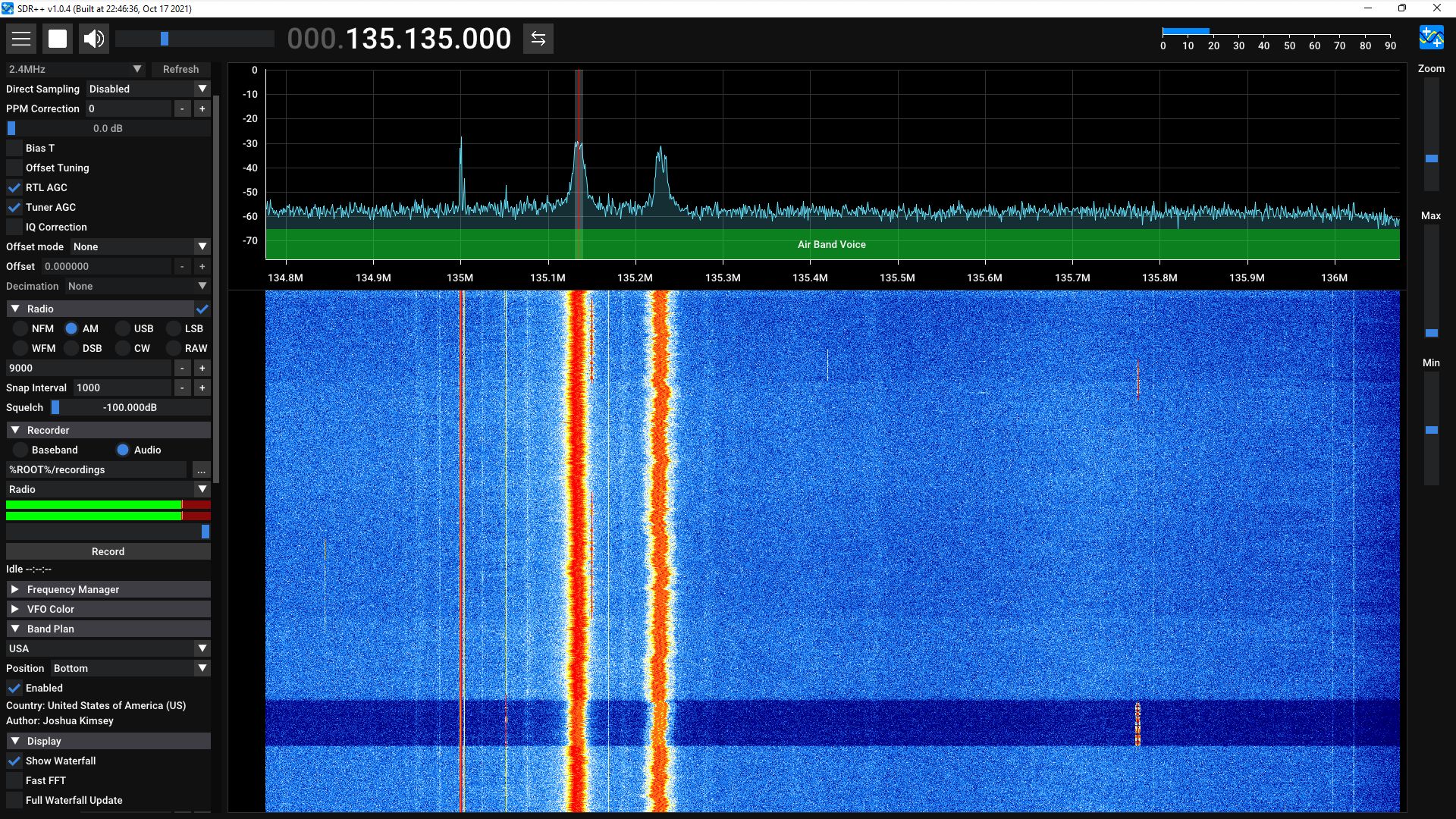Screen dimensions: 1456x819
Task: Disable RTL AGC checkbox
Action: pyautogui.click(x=14, y=187)
